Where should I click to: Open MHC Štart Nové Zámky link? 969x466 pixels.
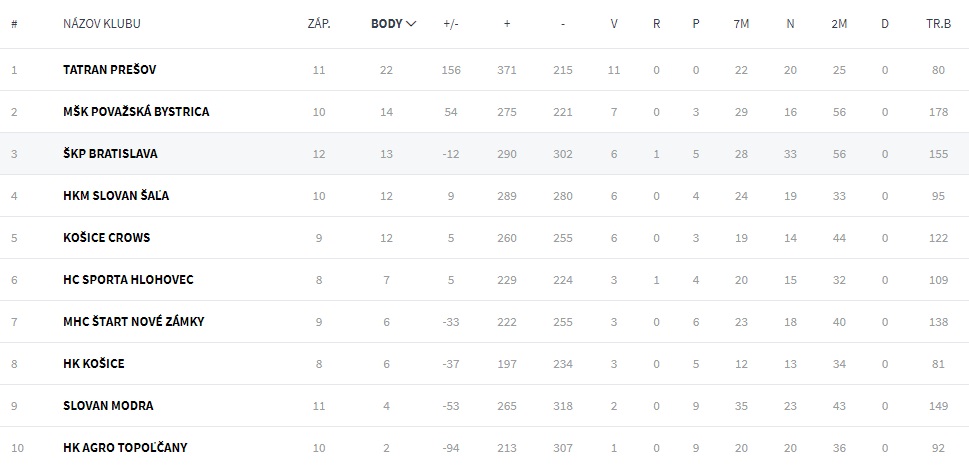point(133,322)
